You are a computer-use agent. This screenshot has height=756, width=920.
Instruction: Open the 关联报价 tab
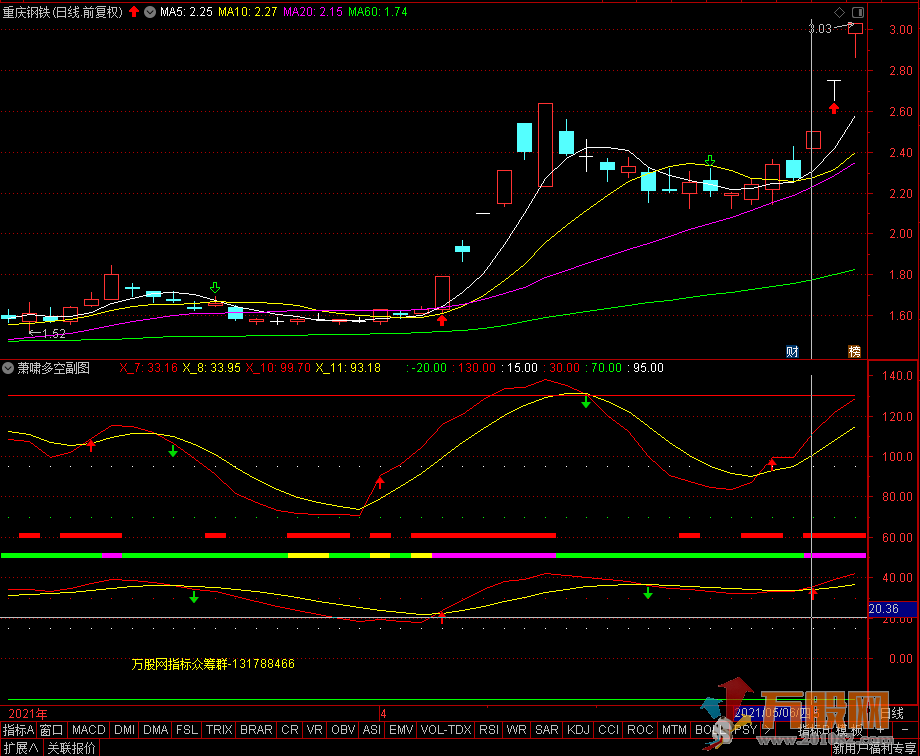71,748
